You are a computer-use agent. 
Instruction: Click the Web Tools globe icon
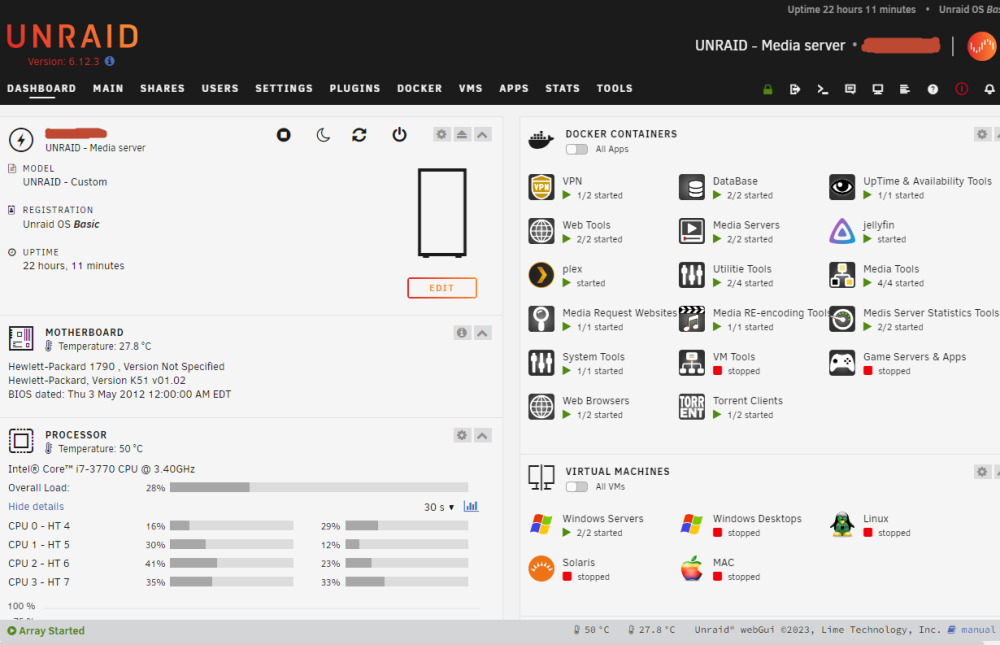coord(541,231)
